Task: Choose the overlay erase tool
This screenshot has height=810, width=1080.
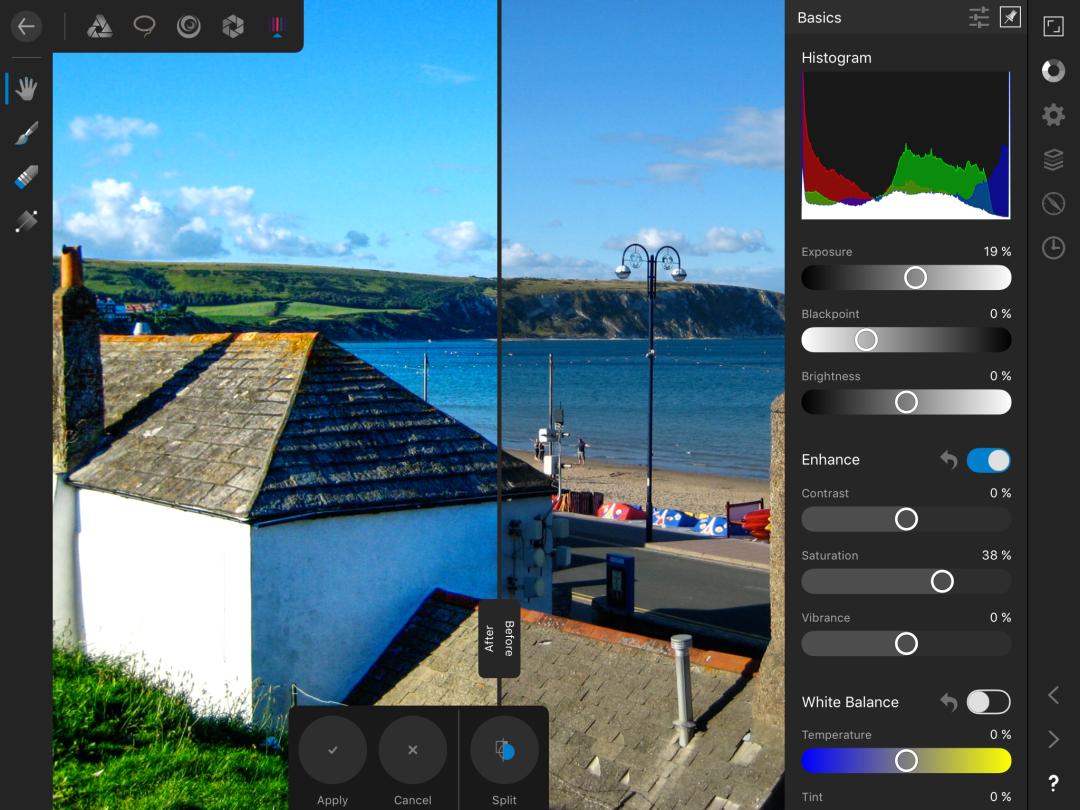Action: pyautogui.click(x=26, y=177)
